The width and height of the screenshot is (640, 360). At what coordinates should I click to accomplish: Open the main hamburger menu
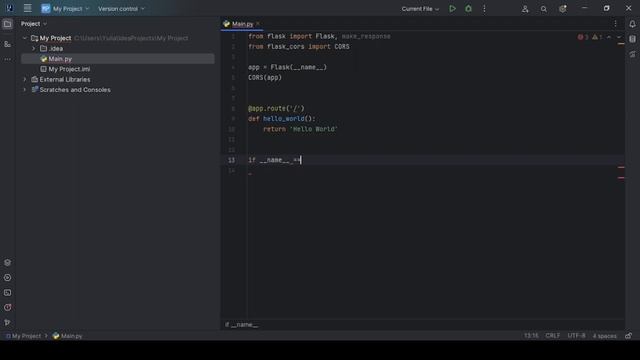coord(27,8)
